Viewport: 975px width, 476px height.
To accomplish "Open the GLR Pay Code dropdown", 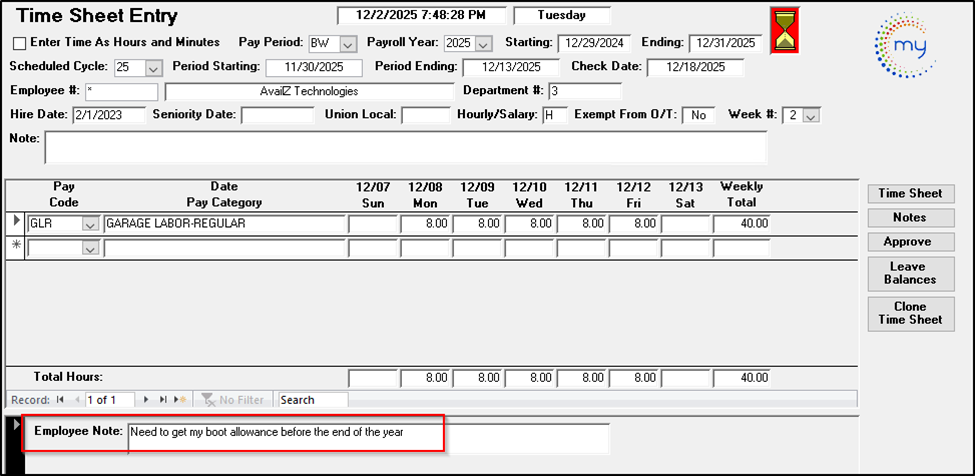I will (91, 224).
